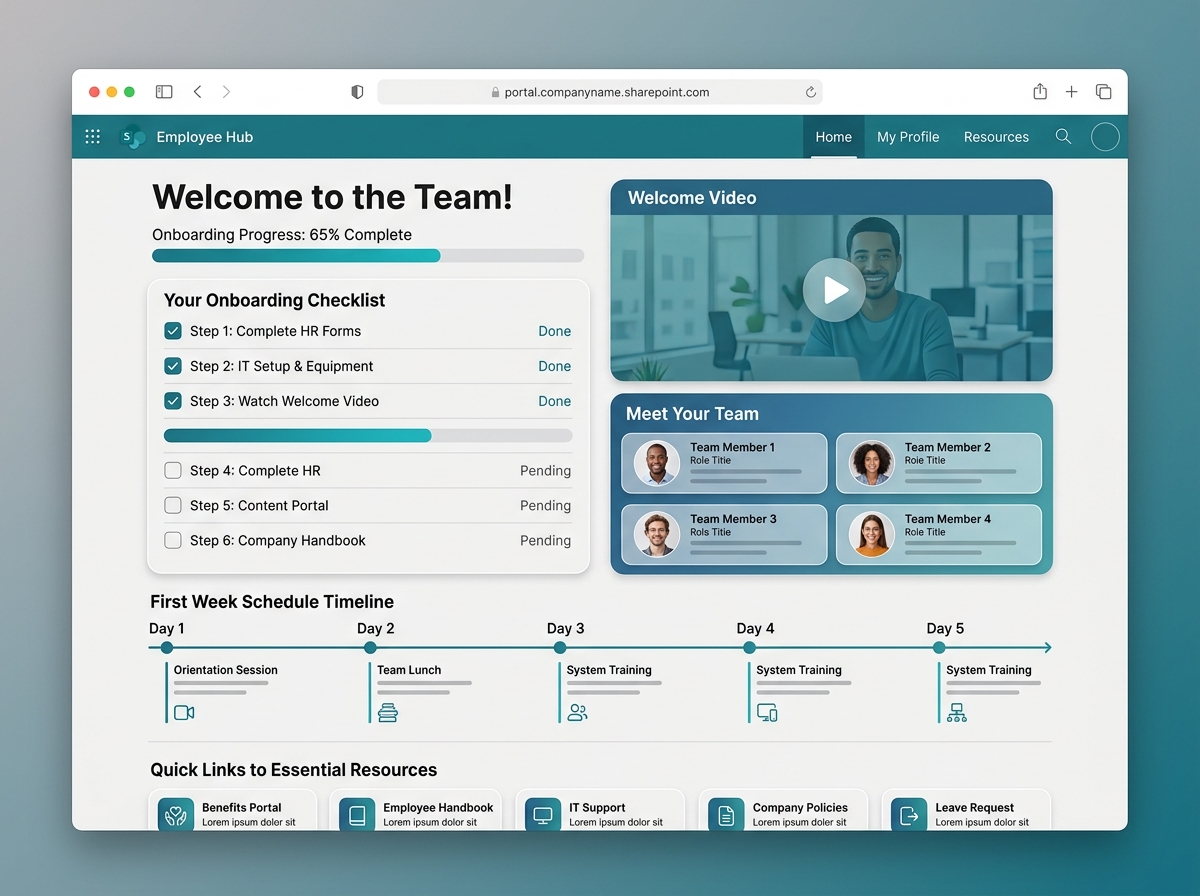1200x896 pixels.
Task: Show the tab overview icon
Action: 1103,92
